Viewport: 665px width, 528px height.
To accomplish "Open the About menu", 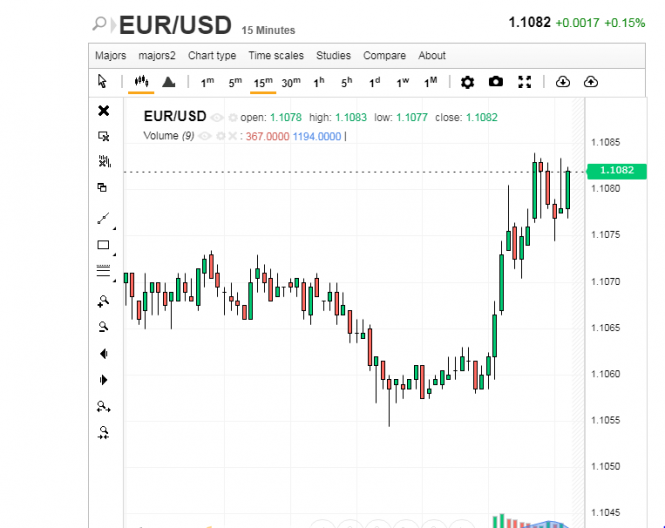I will point(432,56).
